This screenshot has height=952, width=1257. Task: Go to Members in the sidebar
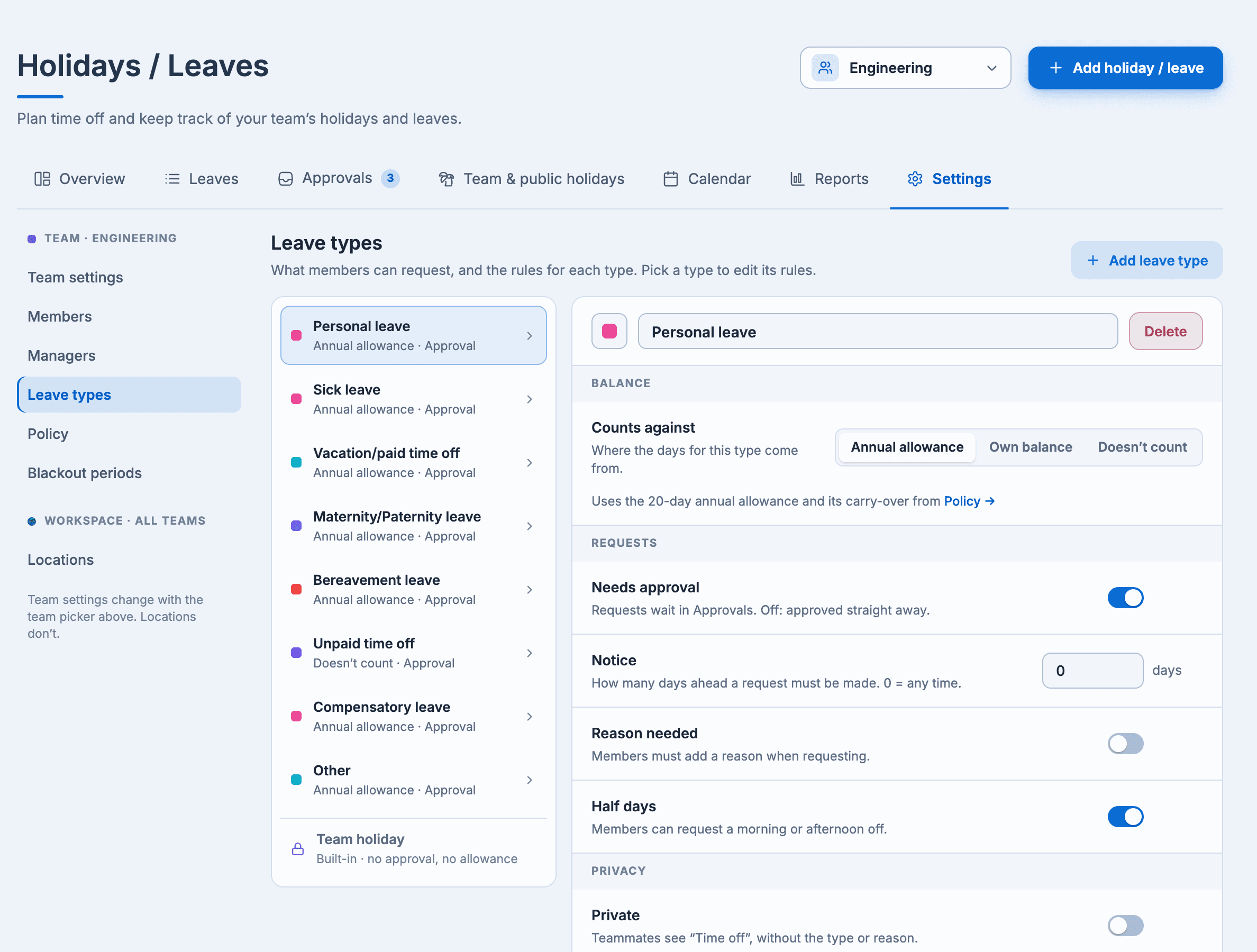tap(129, 316)
